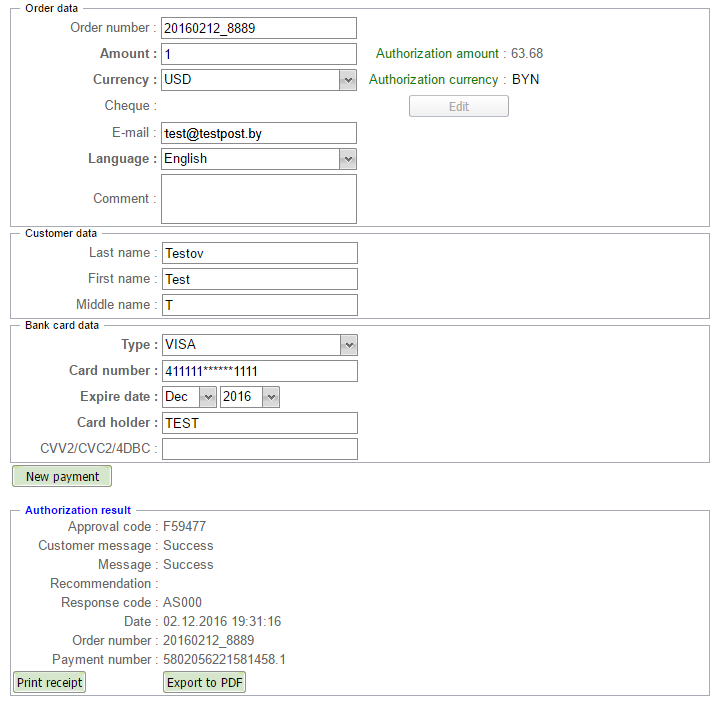Focus the Last name field containing Testov
The image size is (724, 711).
pyautogui.click(x=258, y=254)
